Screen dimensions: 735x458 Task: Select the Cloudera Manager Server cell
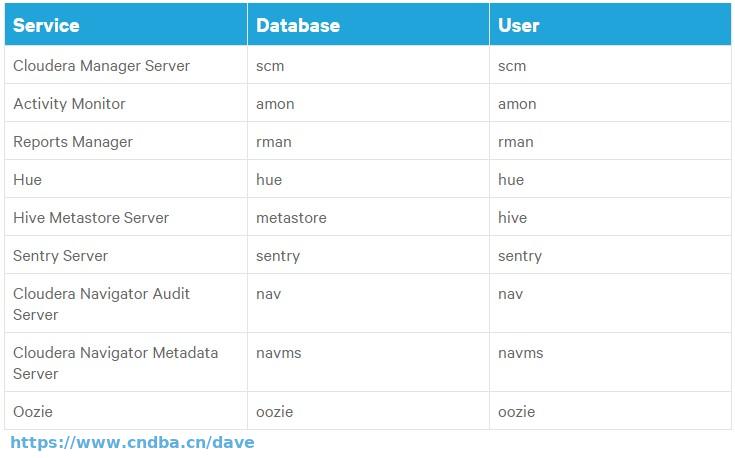point(126,65)
